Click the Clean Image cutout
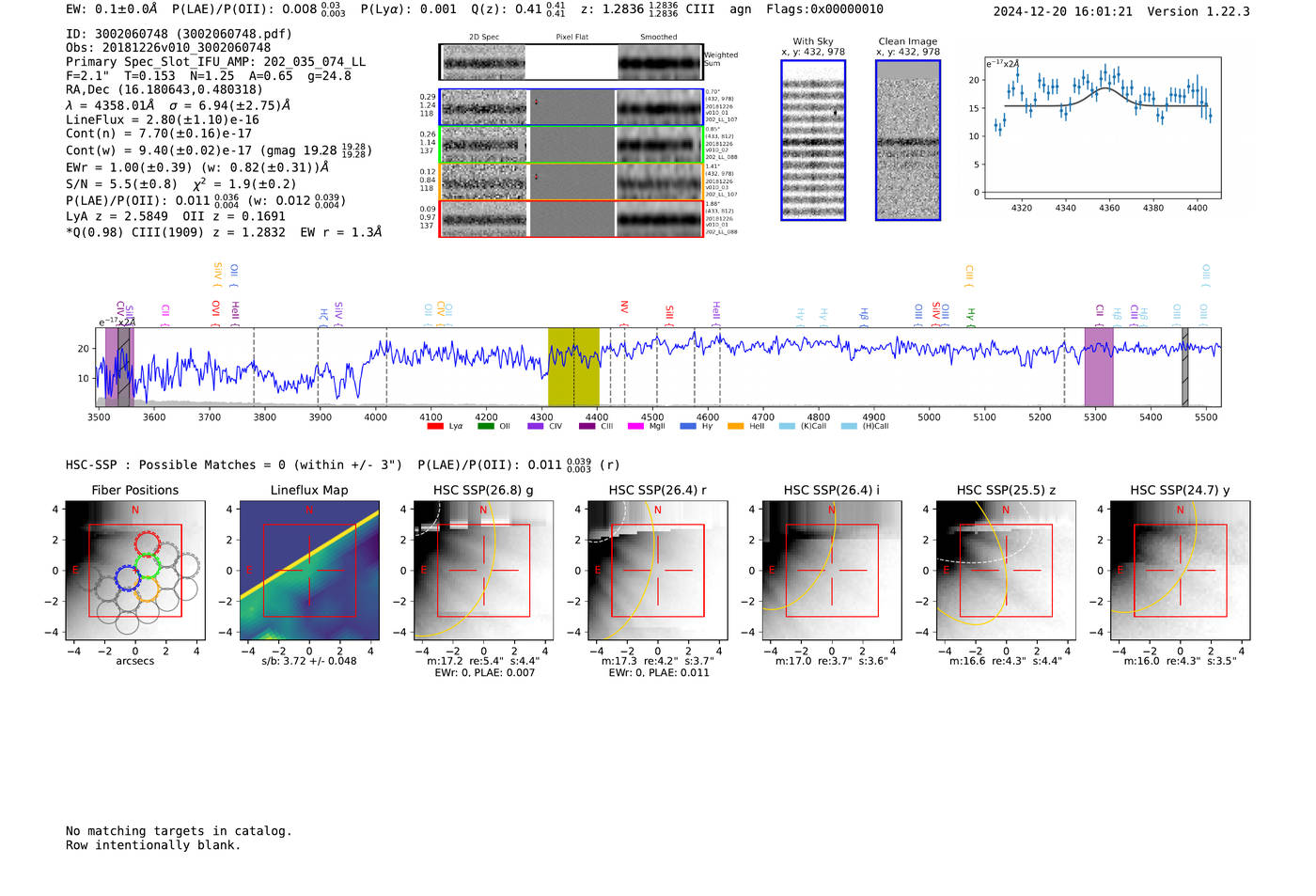The height and width of the screenshot is (896, 1316). [908, 140]
